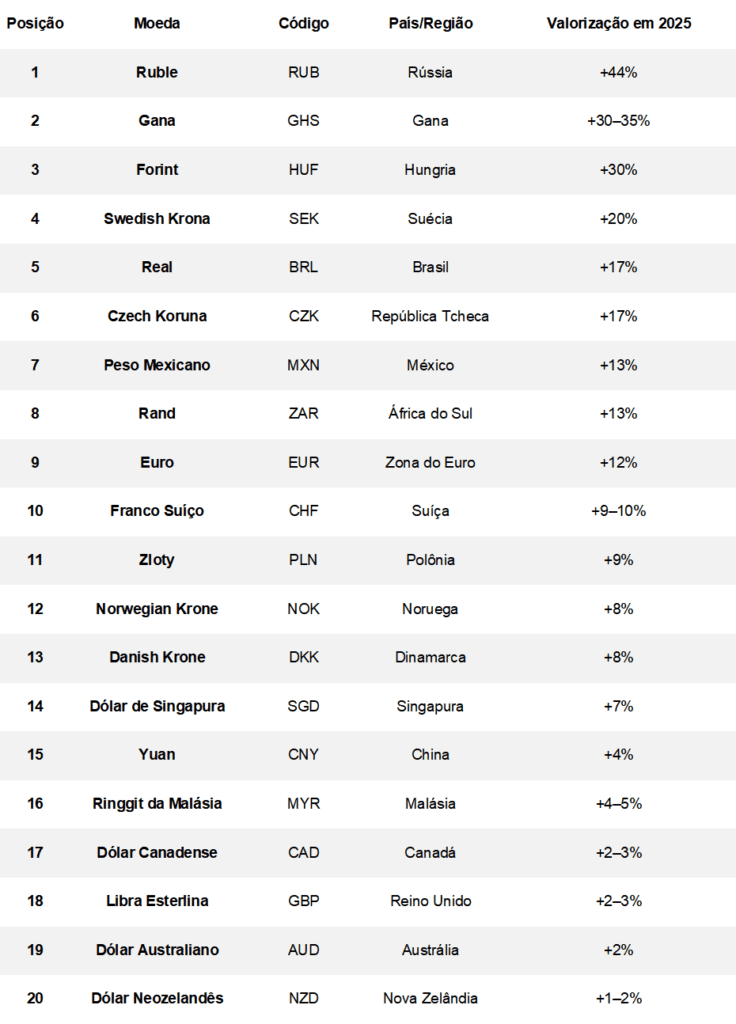Click the Zona do Euro cell
Viewport: 736px width, 1024px height.
[430, 462]
